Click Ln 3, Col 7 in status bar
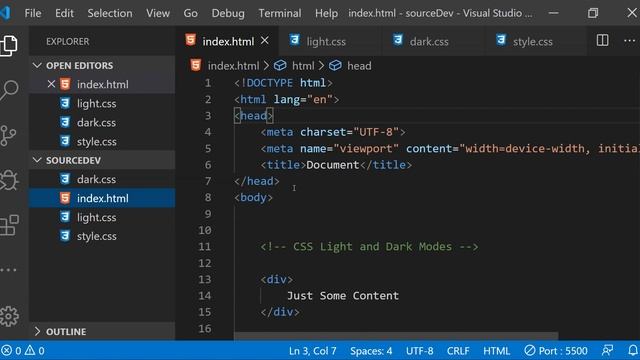Image resolution: width=640 pixels, height=360 pixels. [313, 351]
